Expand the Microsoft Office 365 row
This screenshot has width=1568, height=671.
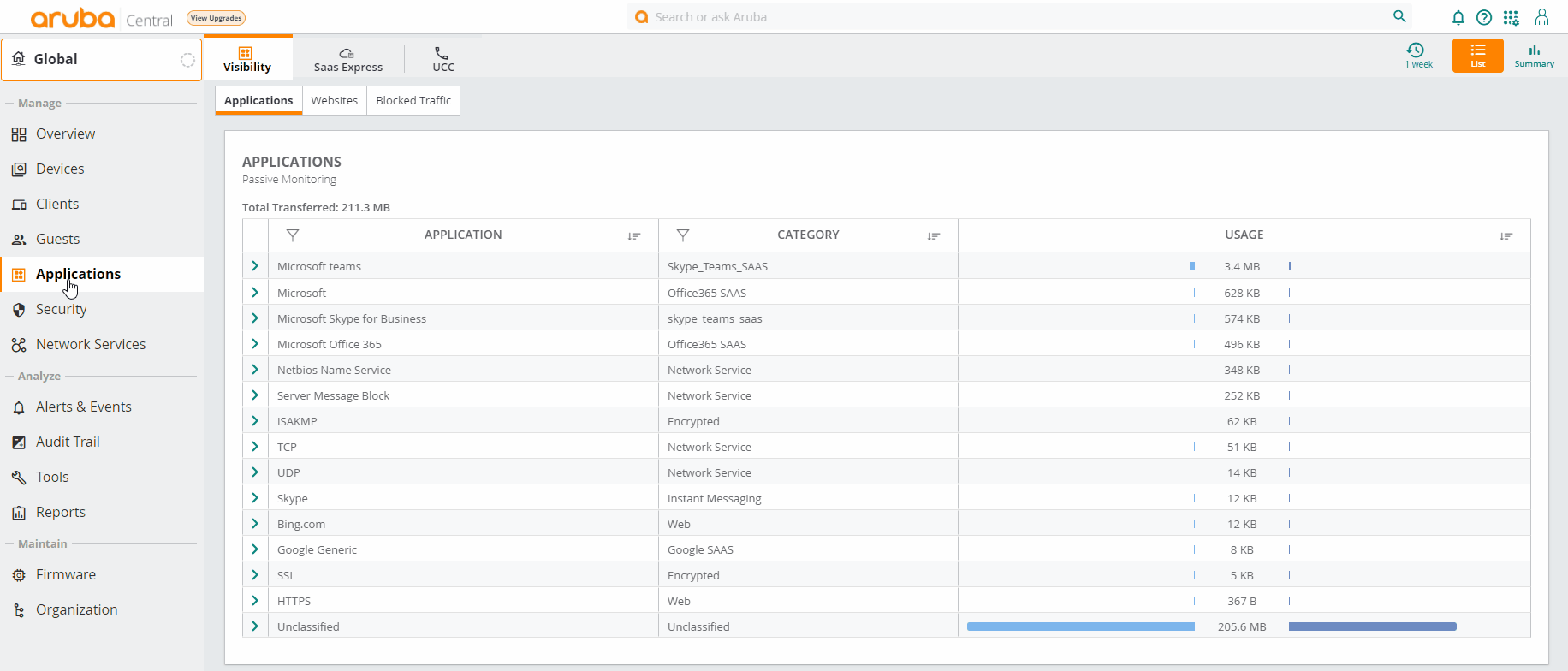point(255,344)
